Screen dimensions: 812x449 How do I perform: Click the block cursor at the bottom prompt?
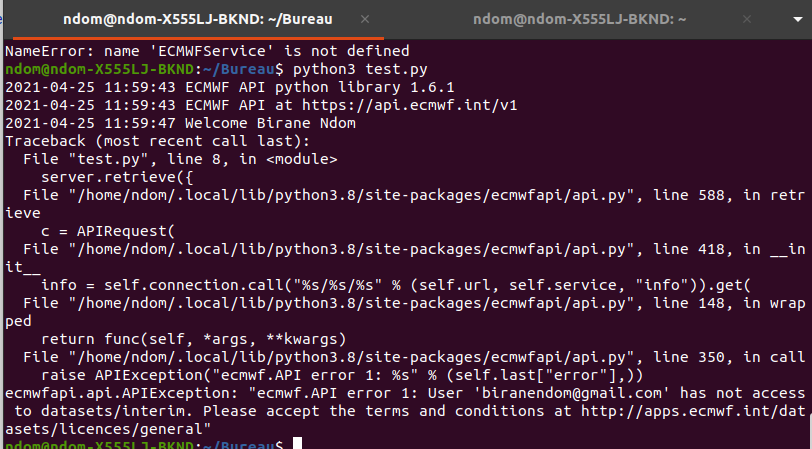point(297,443)
